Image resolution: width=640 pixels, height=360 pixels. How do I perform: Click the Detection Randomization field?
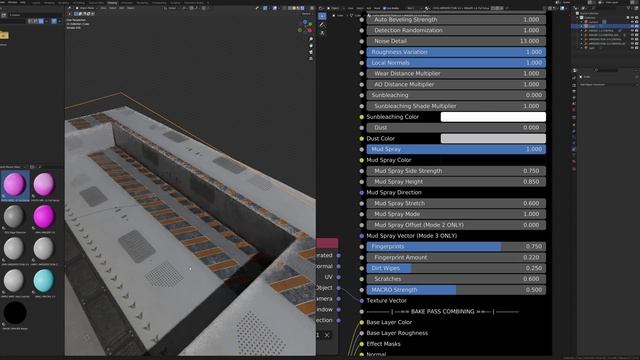456,30
